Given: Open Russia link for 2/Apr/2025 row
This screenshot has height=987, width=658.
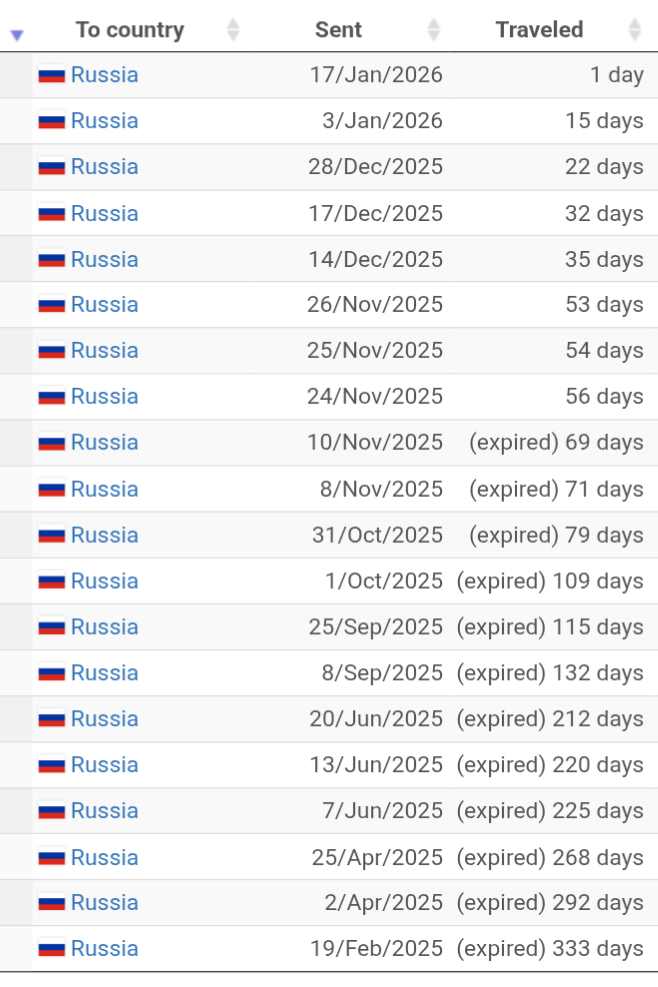Looking at the screenshot, I should point(104,903).
